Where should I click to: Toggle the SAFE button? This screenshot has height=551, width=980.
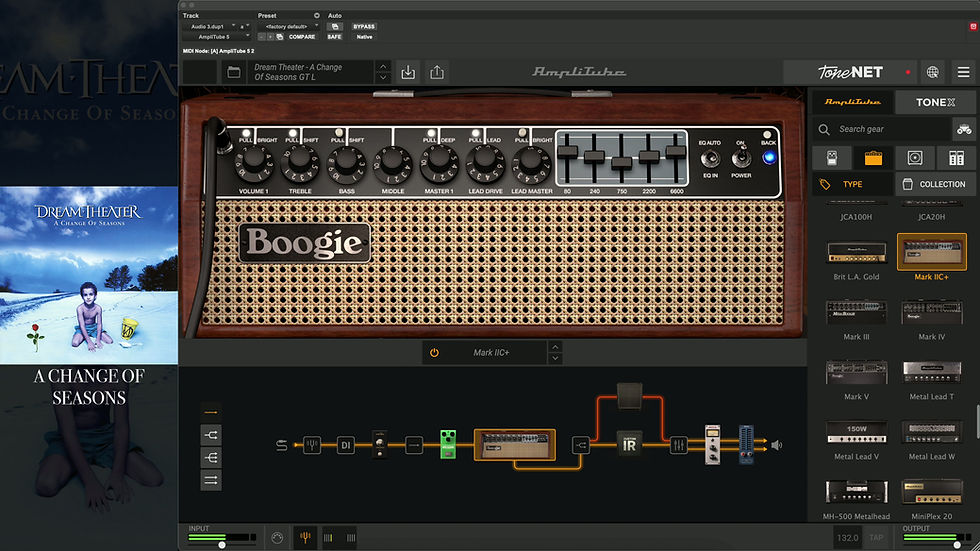pyautogui.click(x=334, y=37)
